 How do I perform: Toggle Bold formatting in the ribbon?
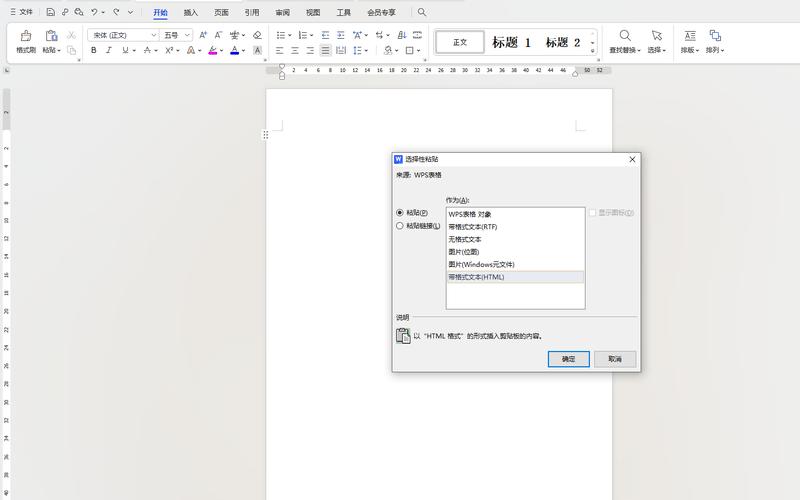[x=94, y=50]
